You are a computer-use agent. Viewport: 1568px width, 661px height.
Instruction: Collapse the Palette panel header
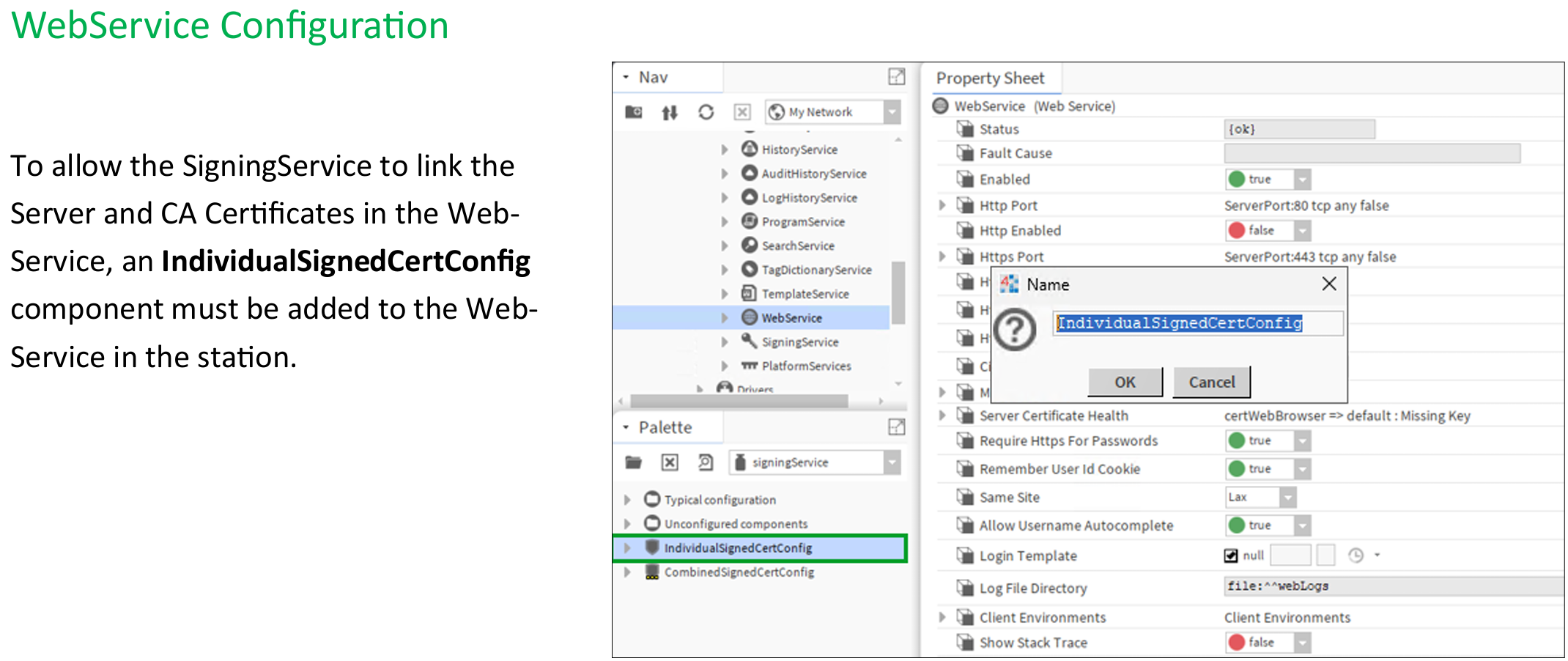tap(626, 427)
